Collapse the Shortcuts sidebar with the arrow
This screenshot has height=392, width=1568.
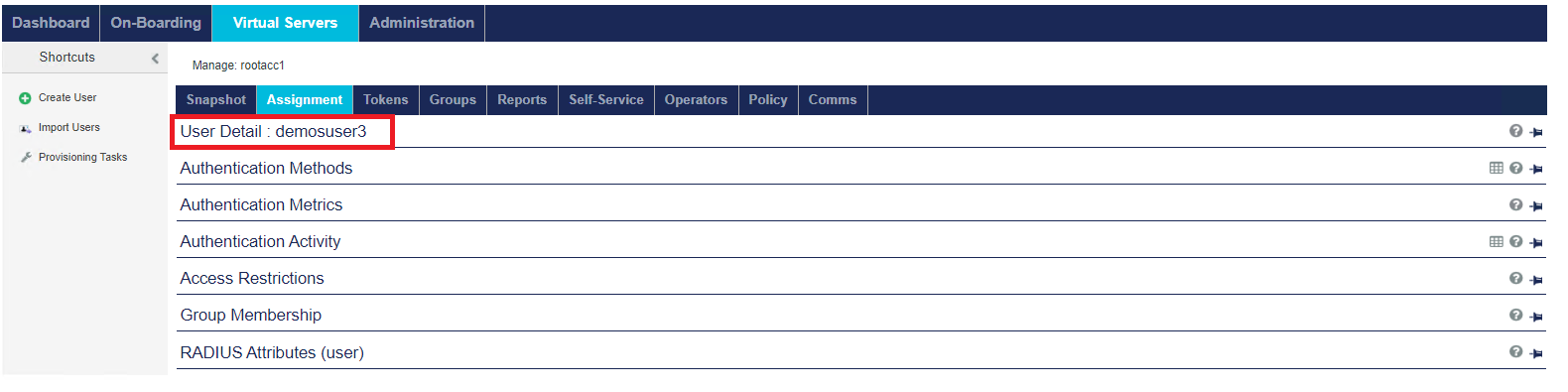(155, 59)
